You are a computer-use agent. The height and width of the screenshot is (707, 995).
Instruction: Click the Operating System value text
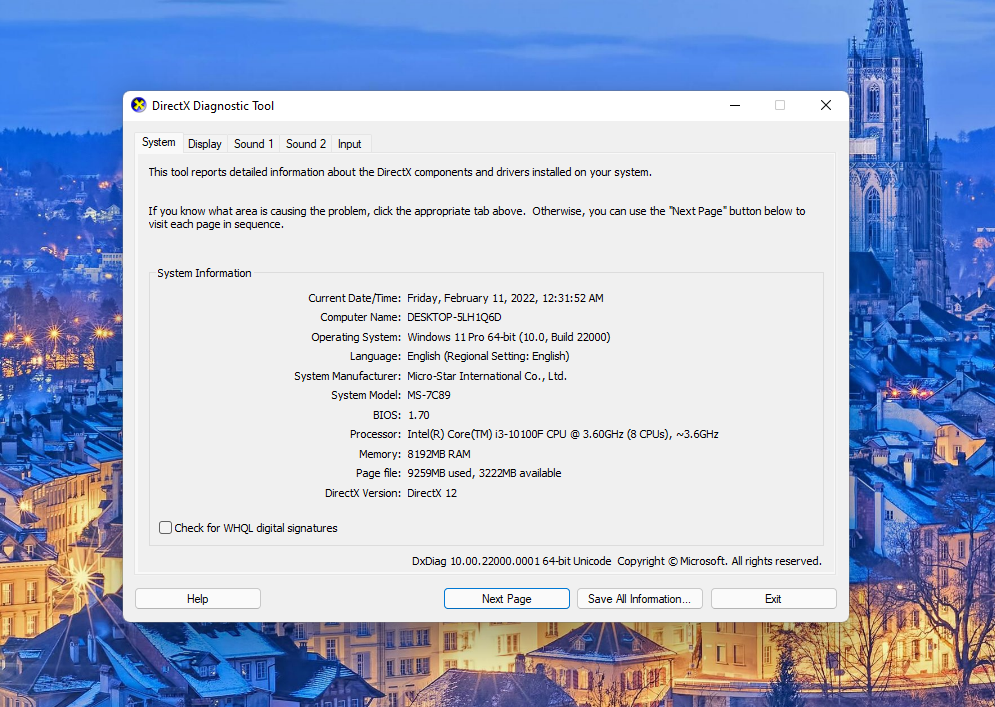point(508,336)
